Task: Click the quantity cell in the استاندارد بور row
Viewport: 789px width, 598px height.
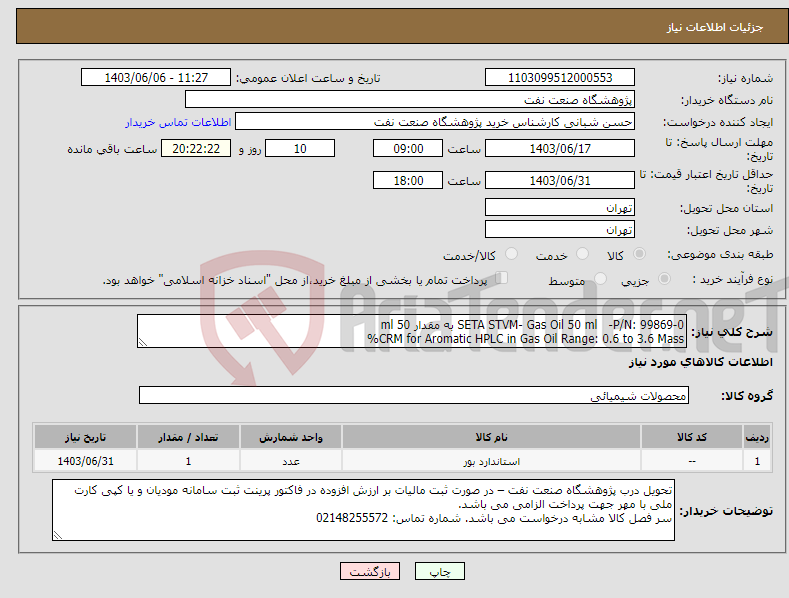Action: click(x=188, y=461)
